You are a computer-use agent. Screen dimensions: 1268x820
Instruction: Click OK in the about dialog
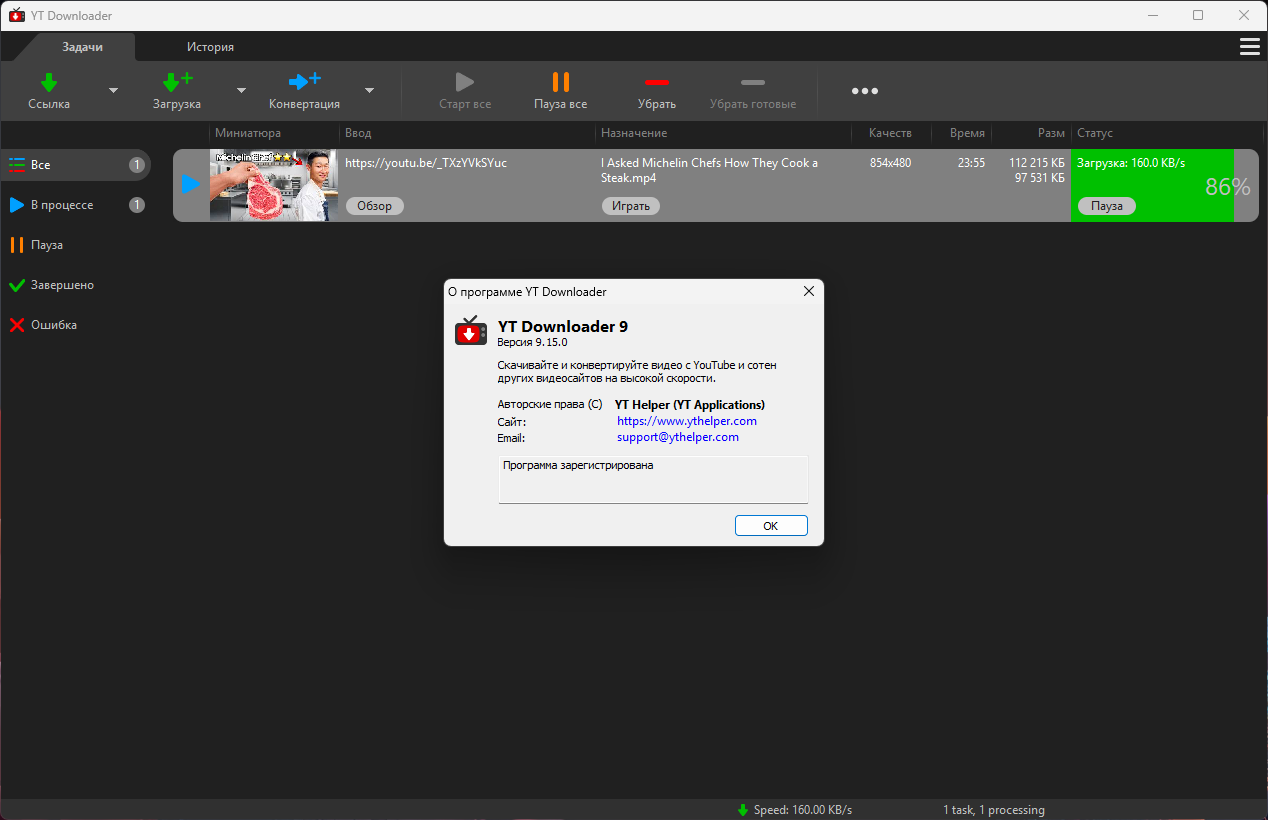pos(771,526)
